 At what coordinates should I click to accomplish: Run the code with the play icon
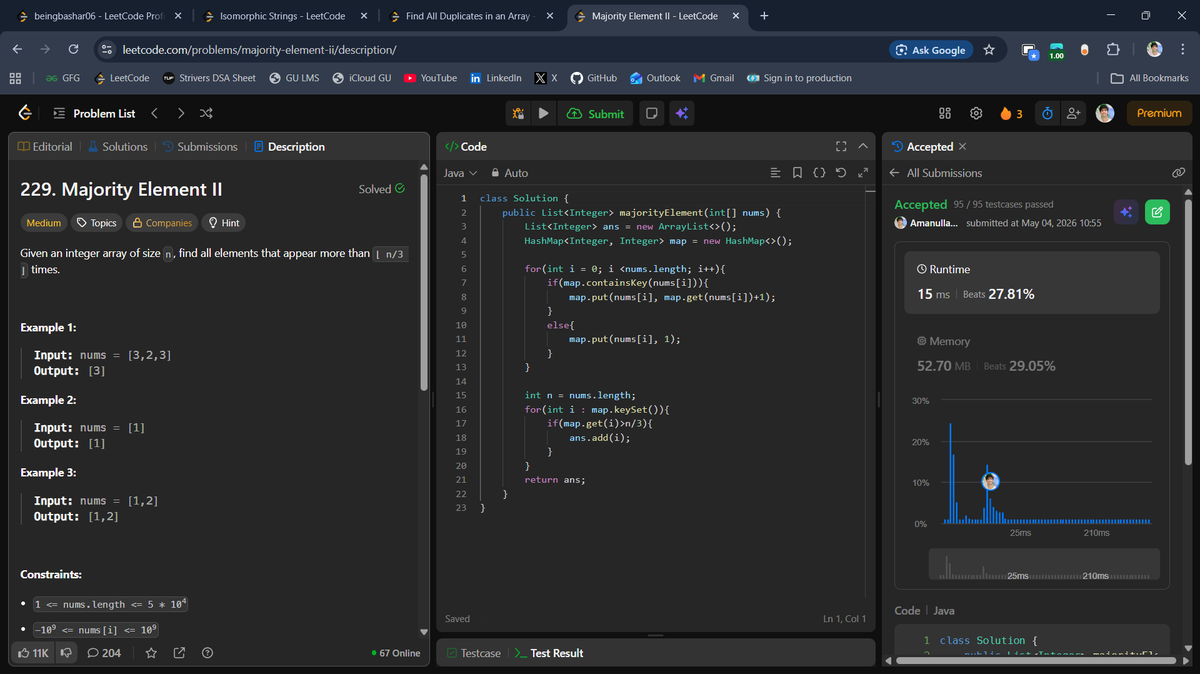point(543,113)
